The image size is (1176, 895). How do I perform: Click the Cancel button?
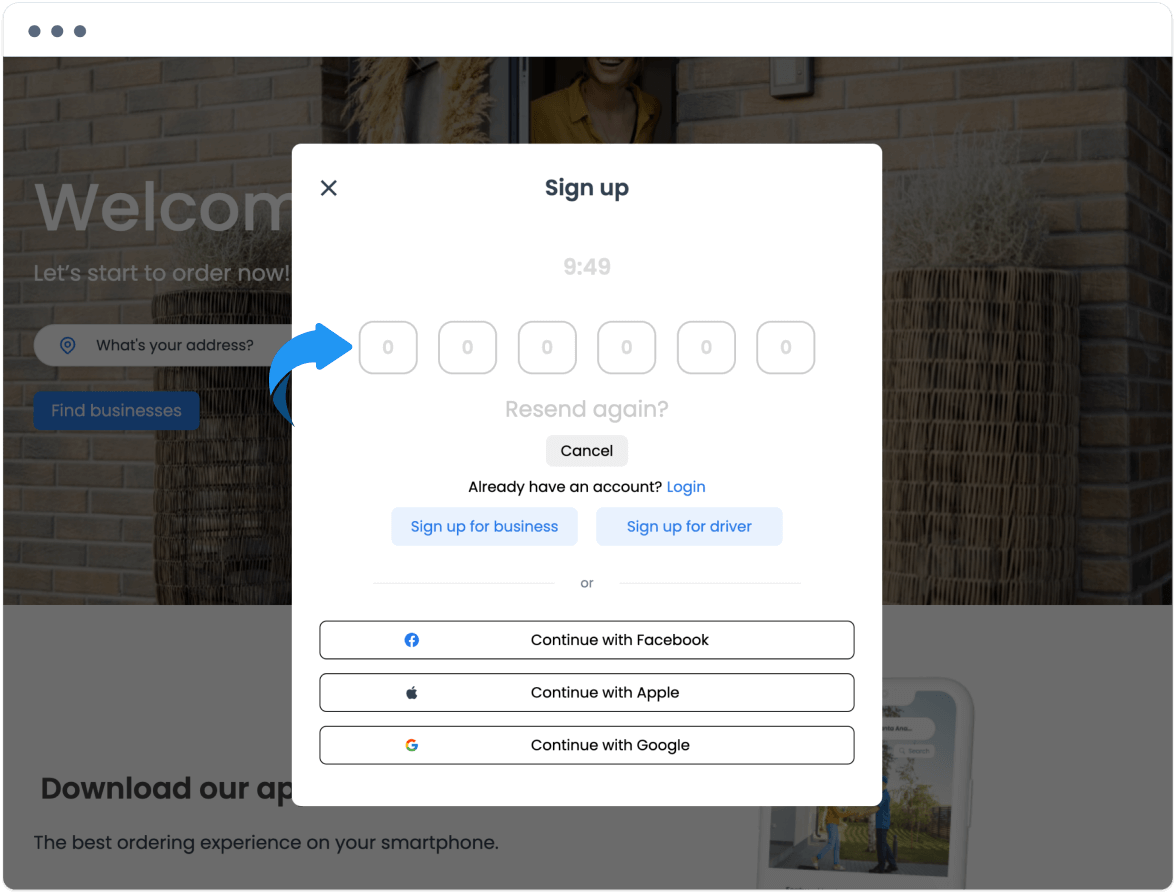coord(586,451)
